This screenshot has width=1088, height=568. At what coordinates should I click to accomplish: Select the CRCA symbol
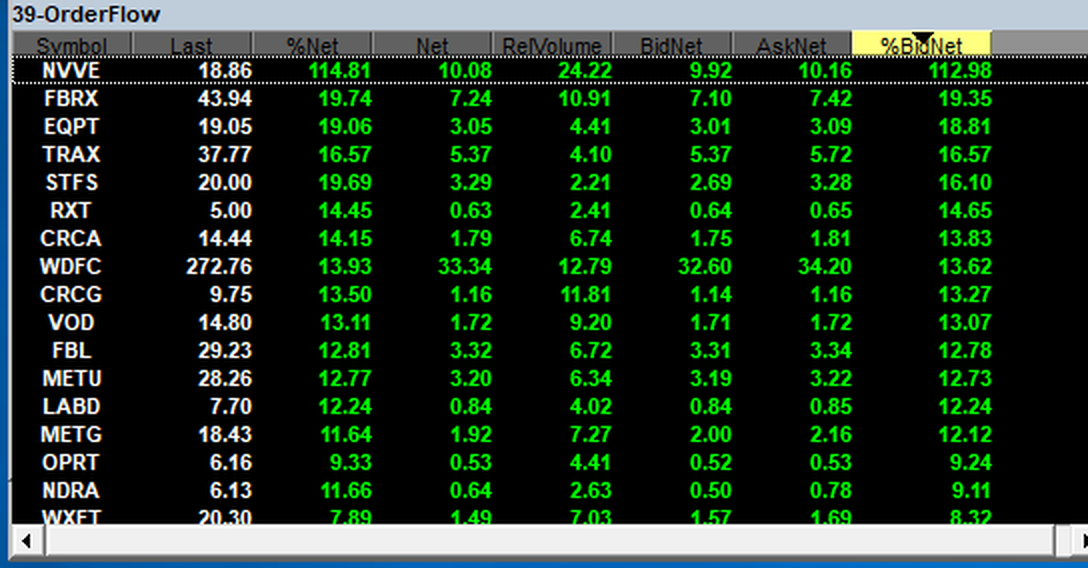point(71,239)
